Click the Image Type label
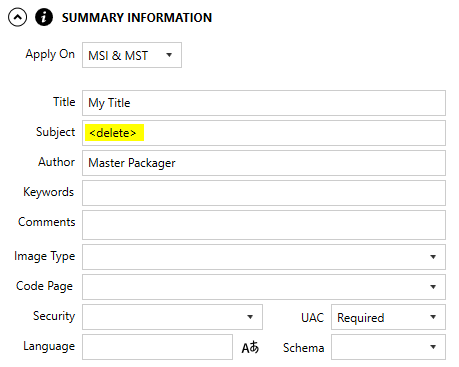The height and width of the screenshot is (367, 459). tap(45, 256)
